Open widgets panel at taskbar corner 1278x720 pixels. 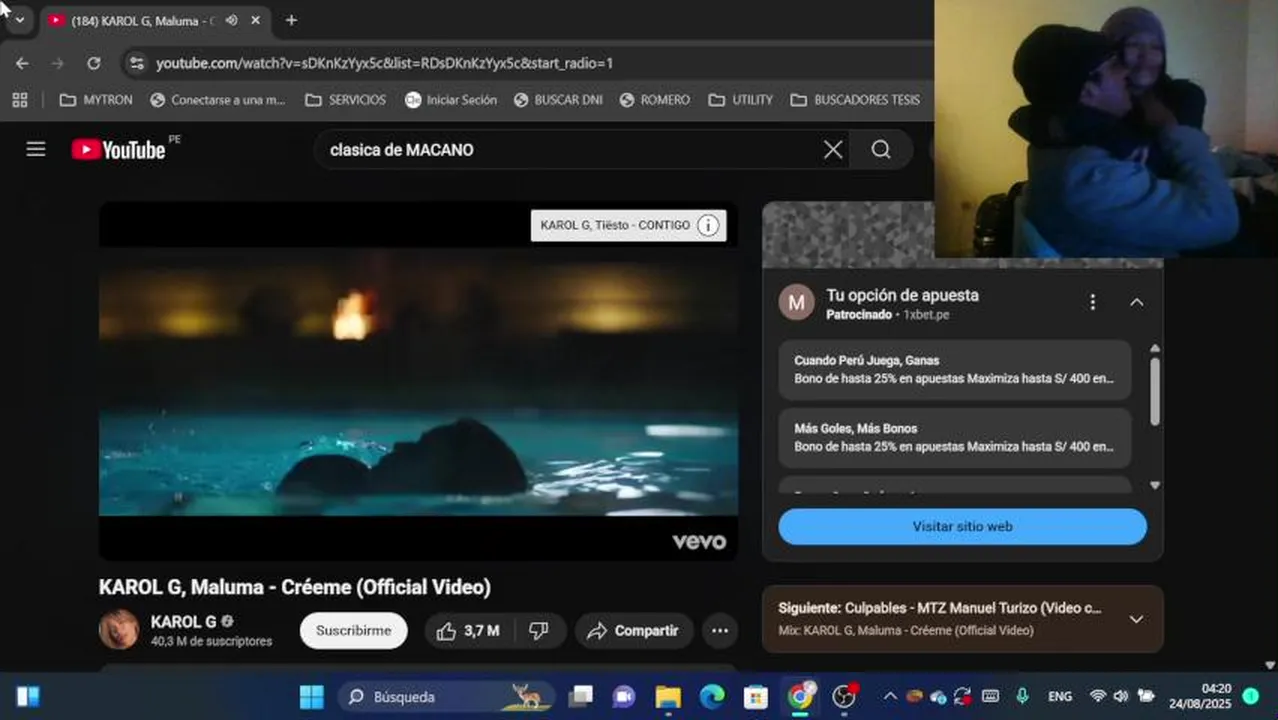tap(28, 696)
